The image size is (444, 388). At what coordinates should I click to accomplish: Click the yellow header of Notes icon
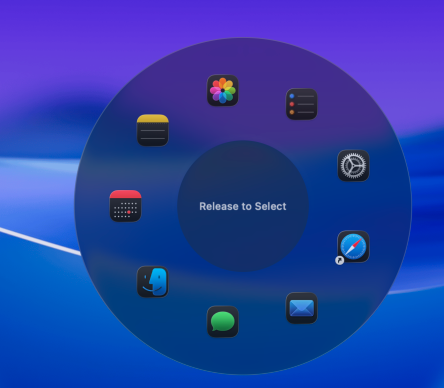(153, 119)
